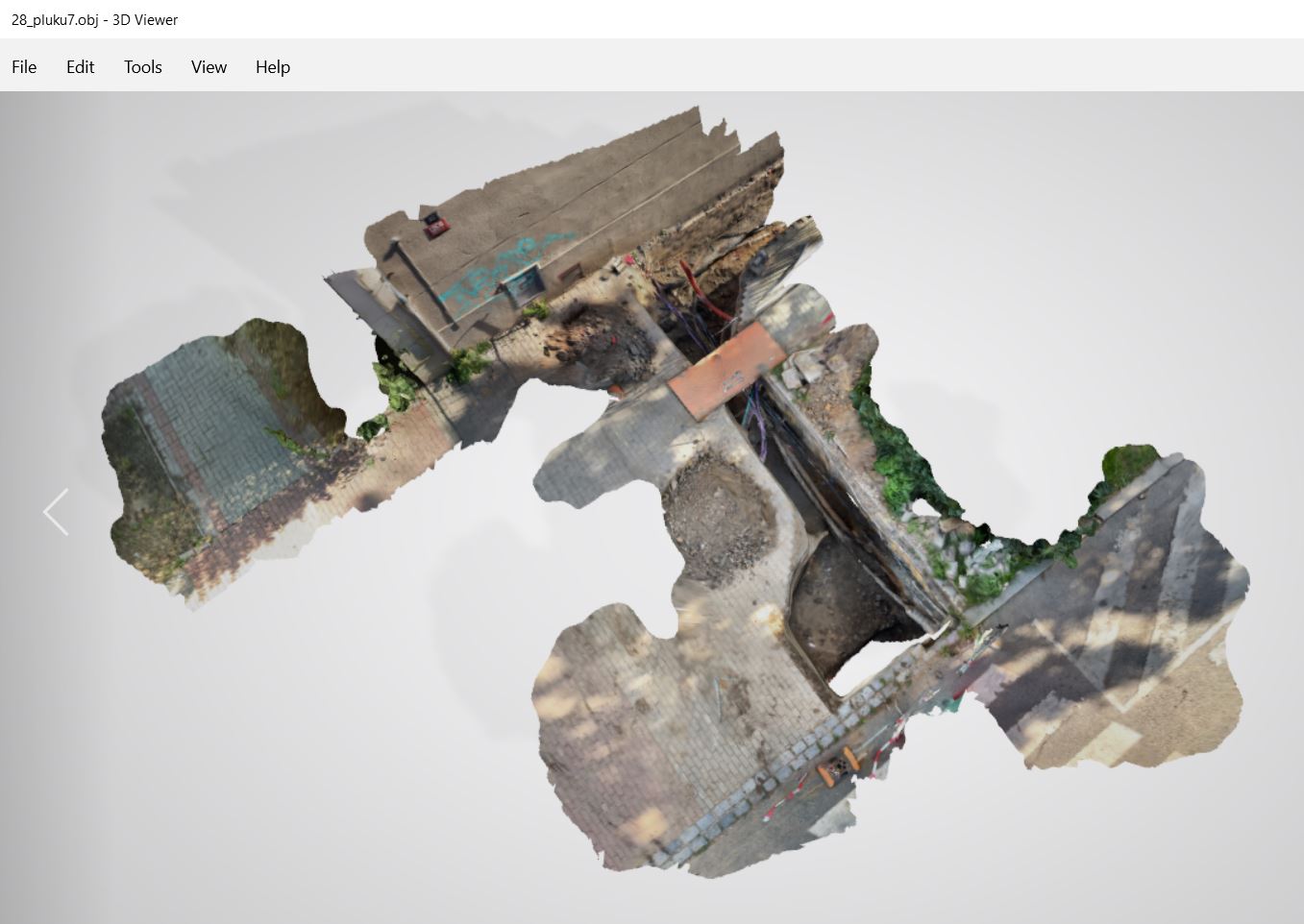Open the View menu
The height and width of the screenshot is (924, 1304).
[209, 67]
